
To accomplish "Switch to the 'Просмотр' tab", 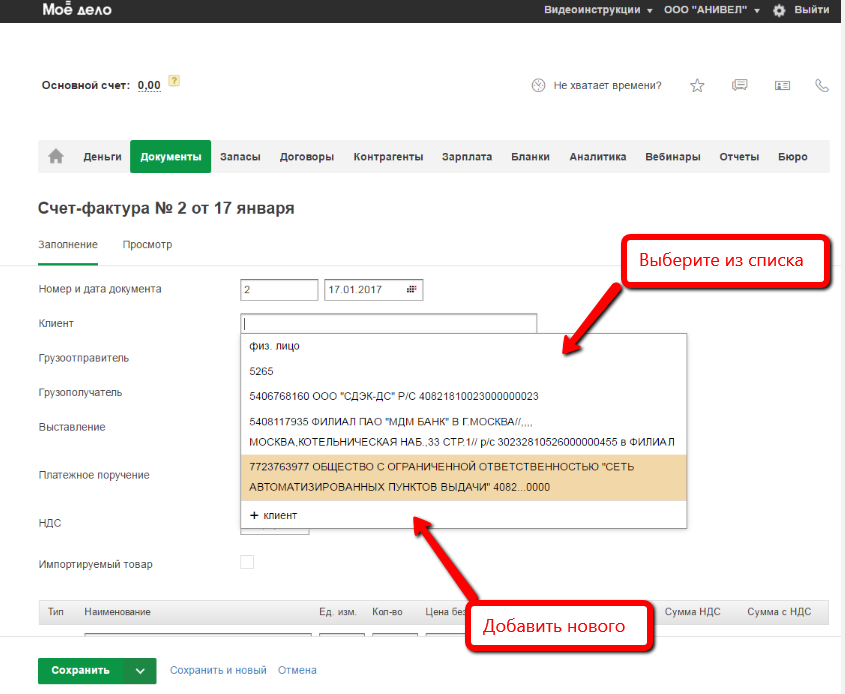I will coord(147,244).
